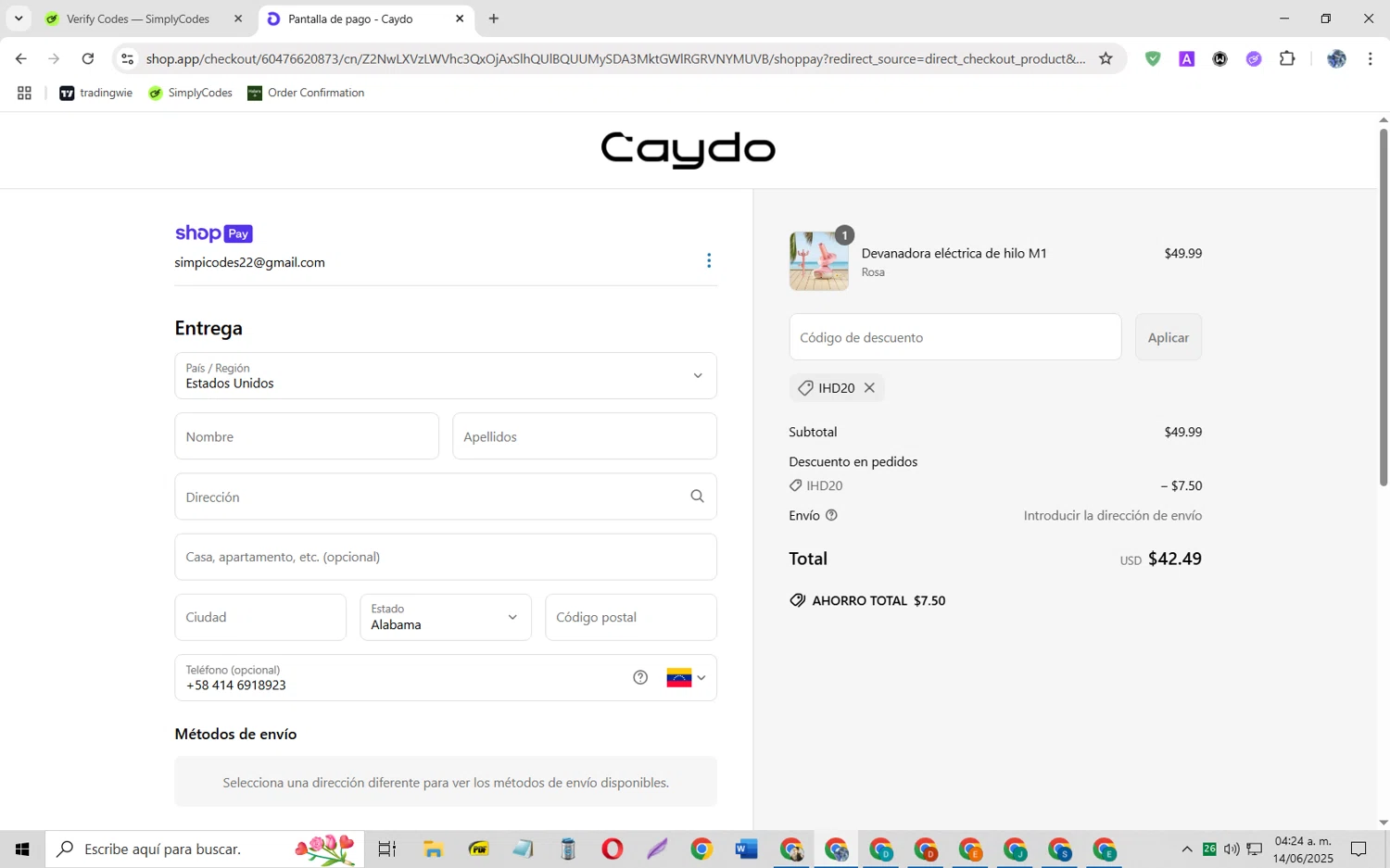
Task: Bookmark this page with the star icon
Action: click(x=1106, y=58)
